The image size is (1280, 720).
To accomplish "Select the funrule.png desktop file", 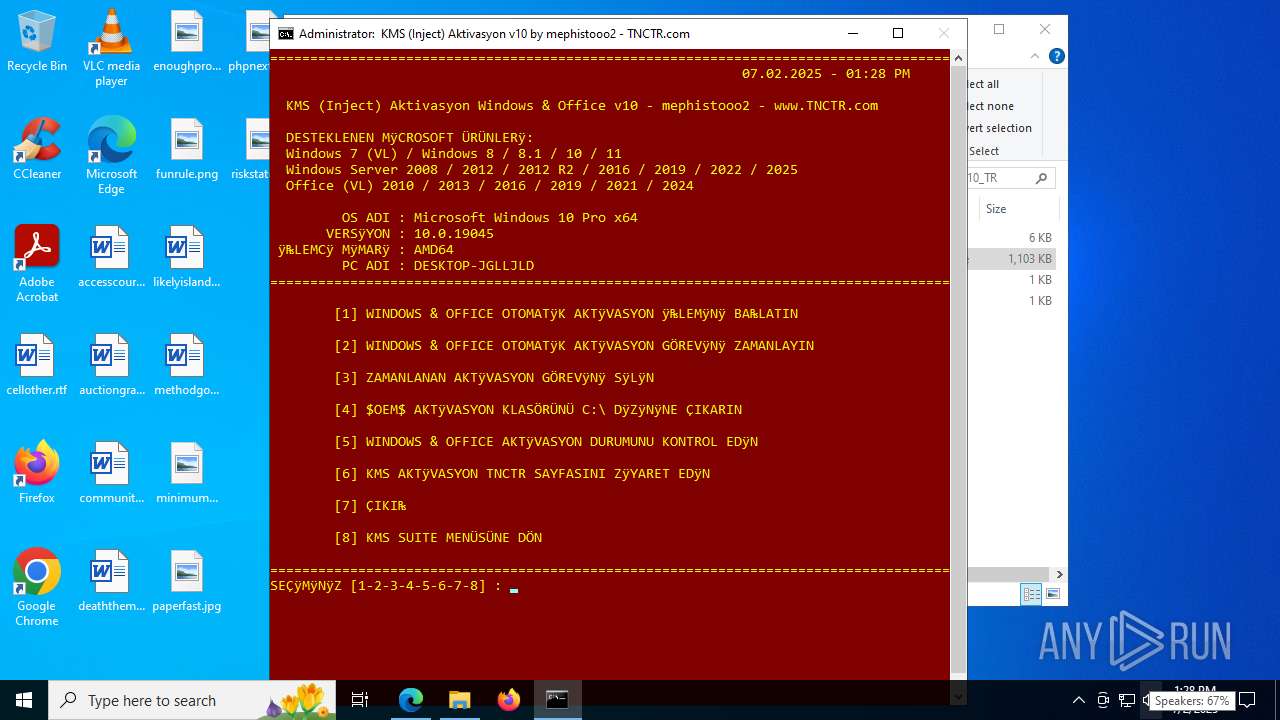I will coord(186,149).
